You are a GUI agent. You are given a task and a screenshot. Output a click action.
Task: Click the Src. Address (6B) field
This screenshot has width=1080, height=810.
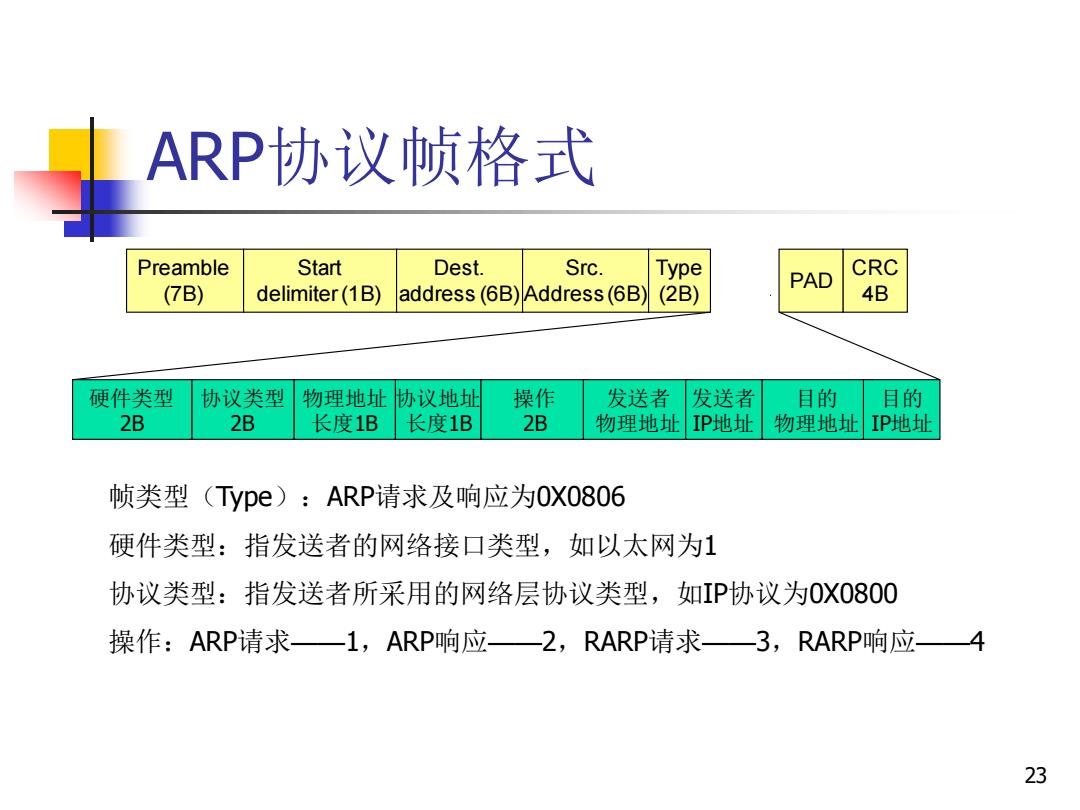tap(585, 281)
